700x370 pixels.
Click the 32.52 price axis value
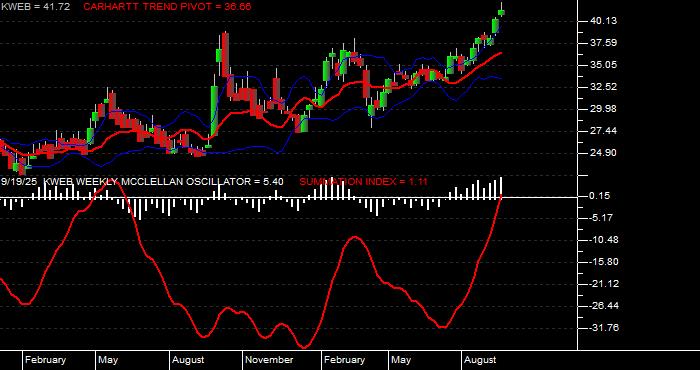click(603, 87)
